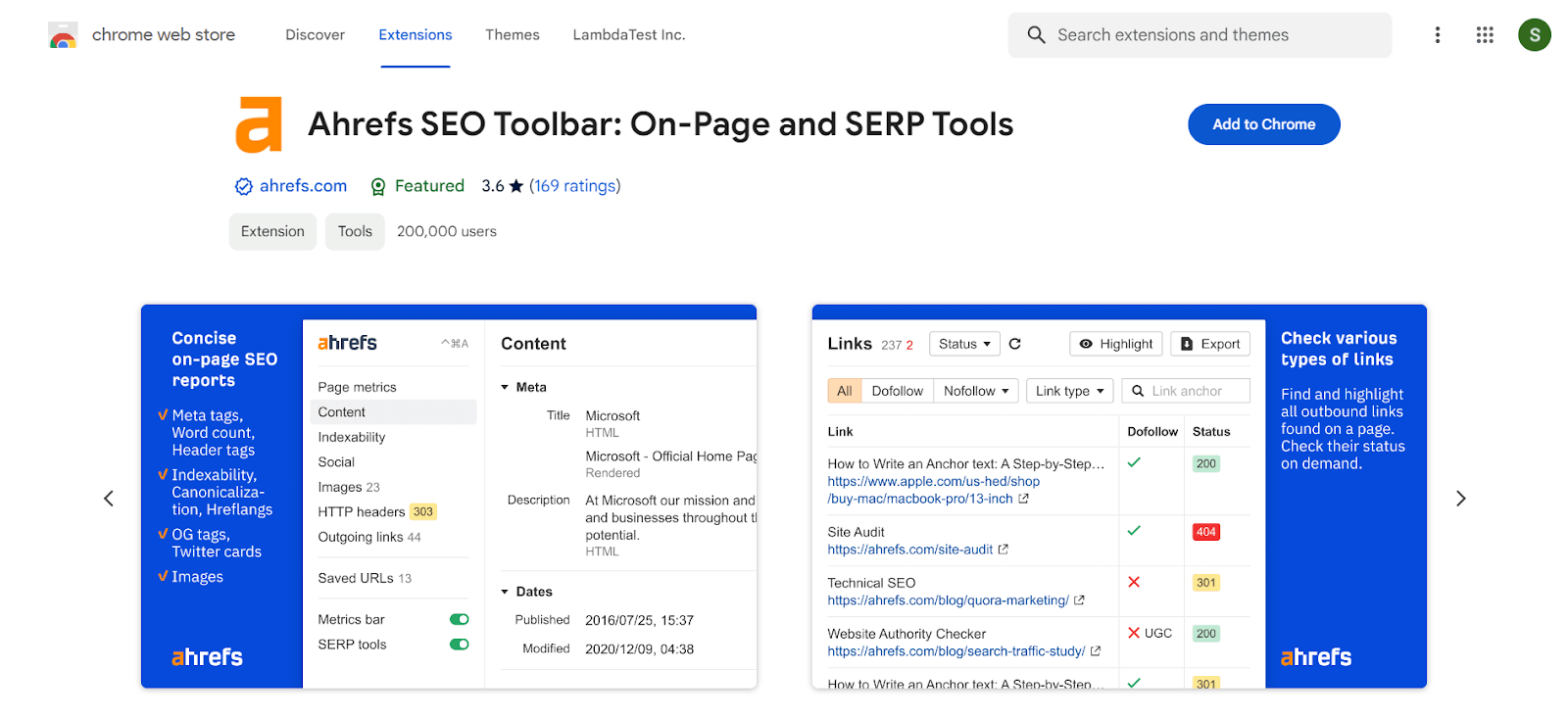Viewport: 1568px width, 719px height.
Task: Click the 301 badge in Technical SEO row
Action: click(1206, 583)
